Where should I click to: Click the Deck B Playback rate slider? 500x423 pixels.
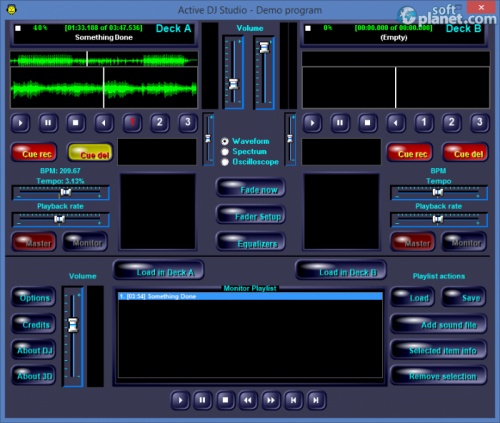click(x=439, y=219)
